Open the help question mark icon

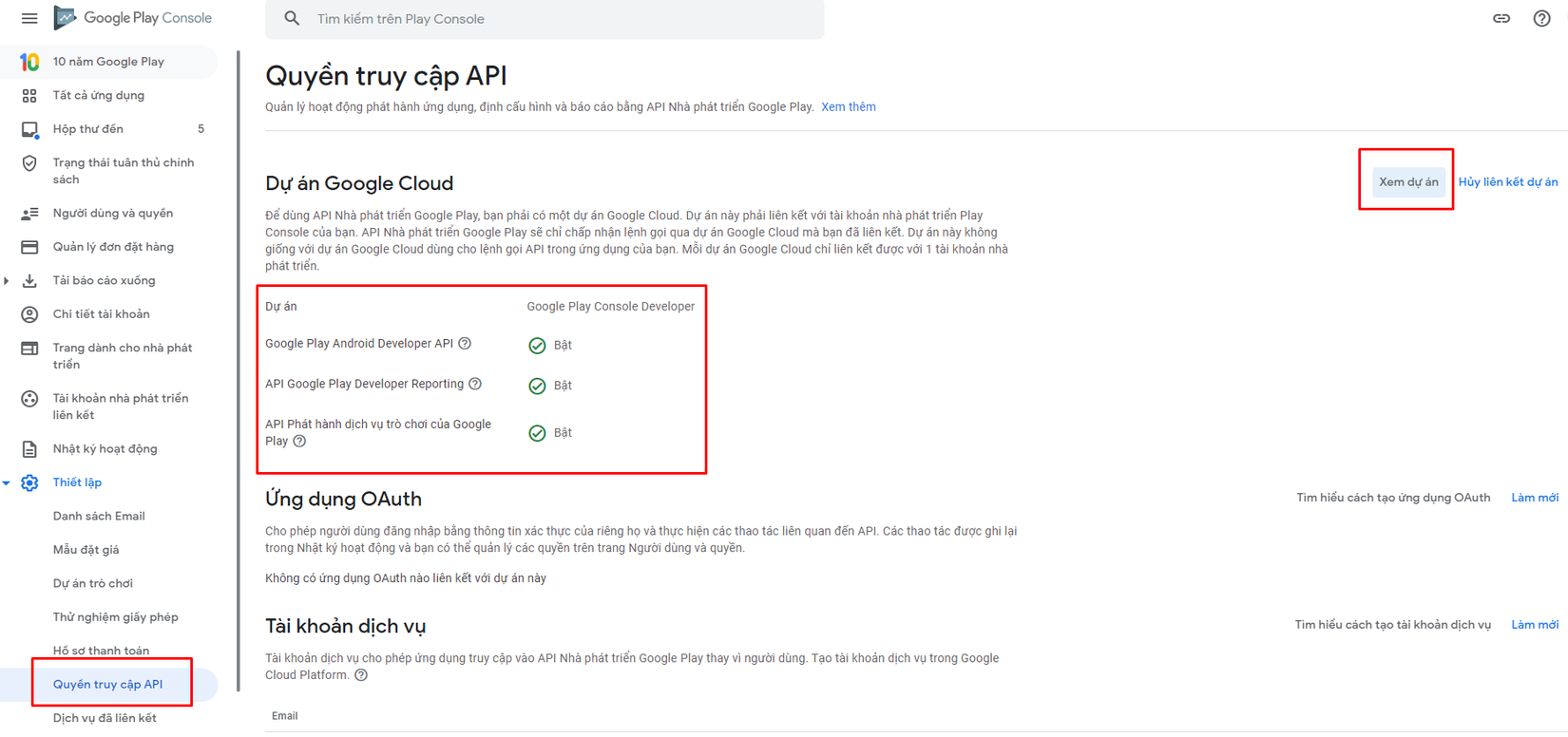(1541, 18)
